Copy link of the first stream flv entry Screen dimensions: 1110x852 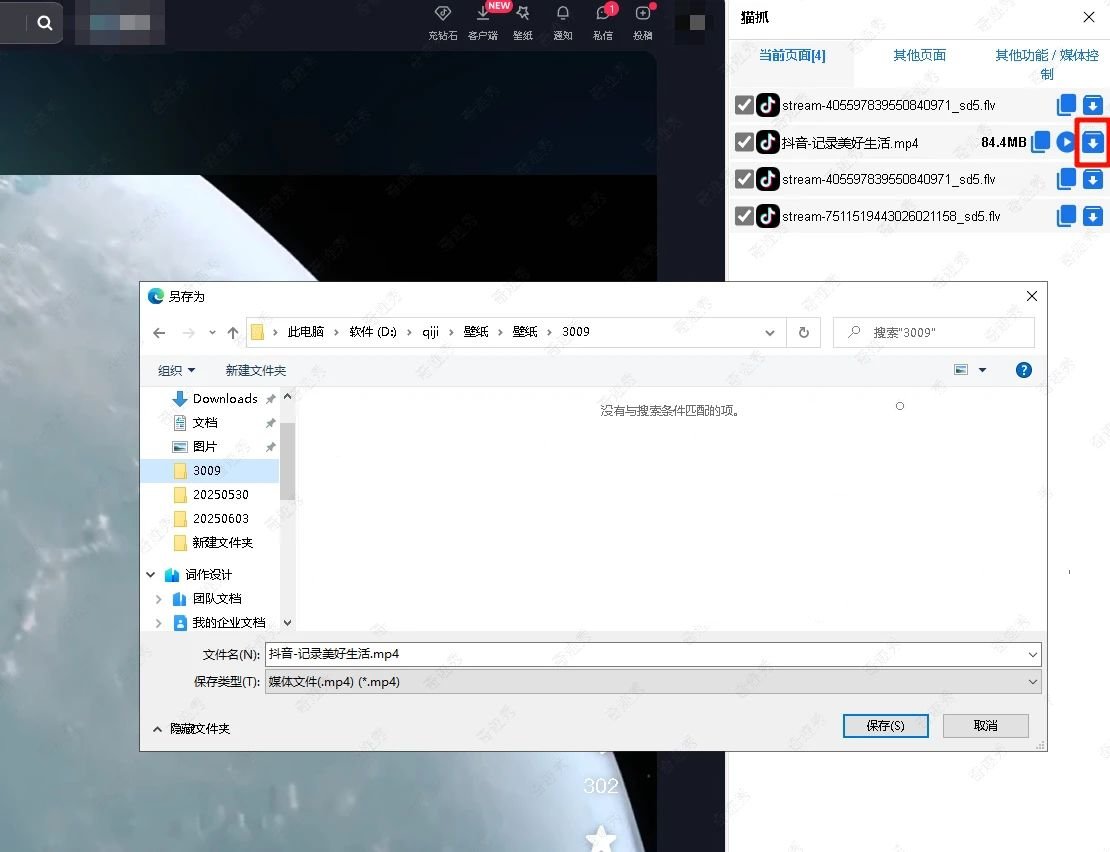coord(1067,105)
